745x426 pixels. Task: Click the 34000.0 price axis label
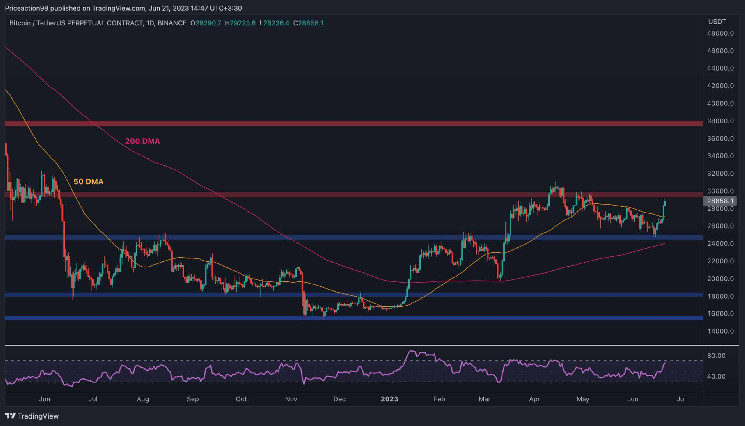pos(720,156)
